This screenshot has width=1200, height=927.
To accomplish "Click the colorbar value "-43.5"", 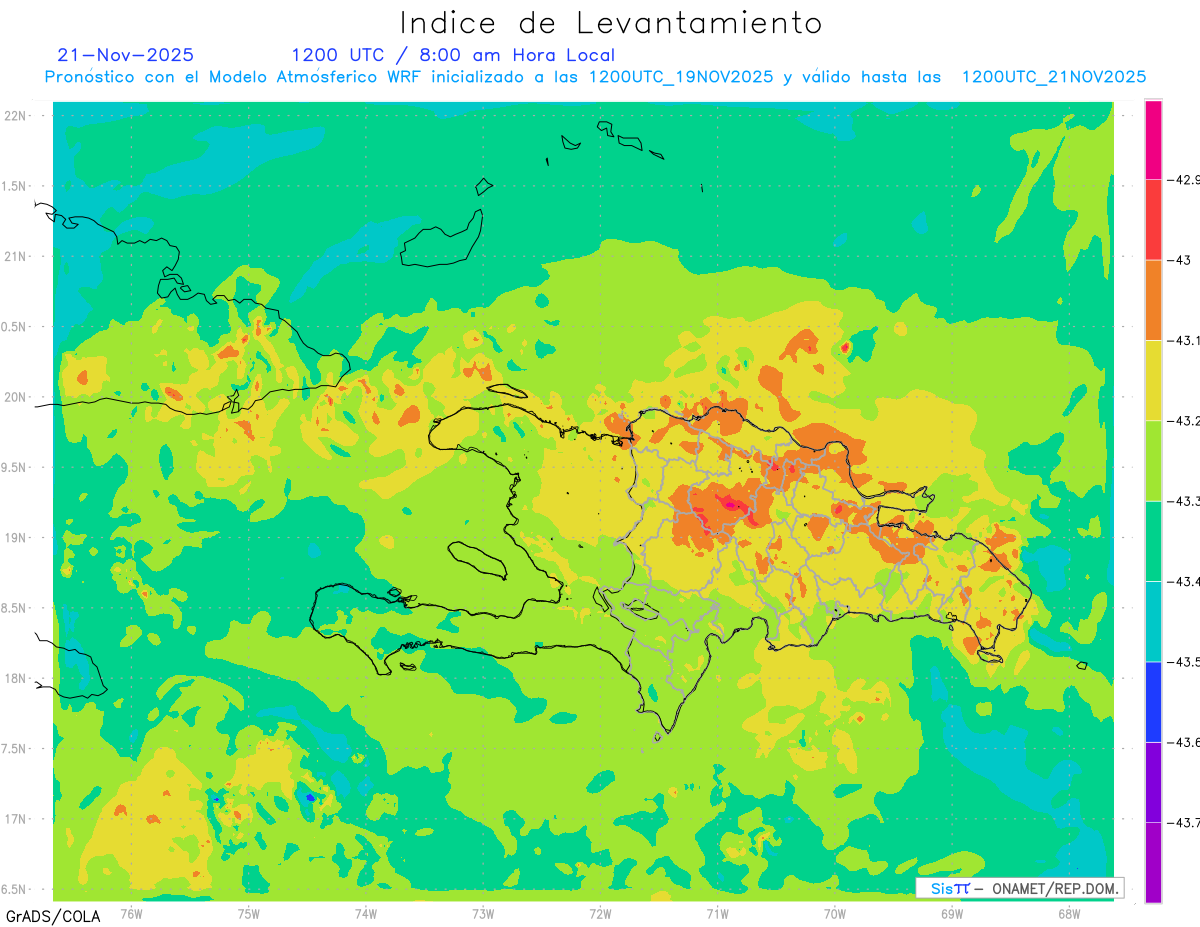I will [x=1185, y=662].
